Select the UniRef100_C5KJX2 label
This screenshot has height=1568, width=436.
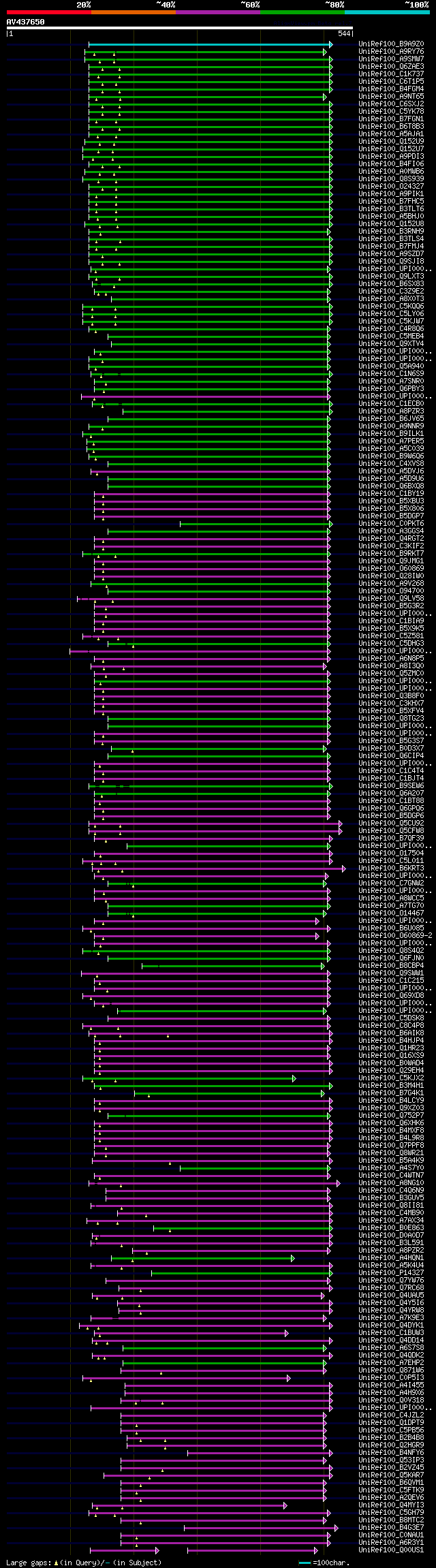coord(391,1078)
